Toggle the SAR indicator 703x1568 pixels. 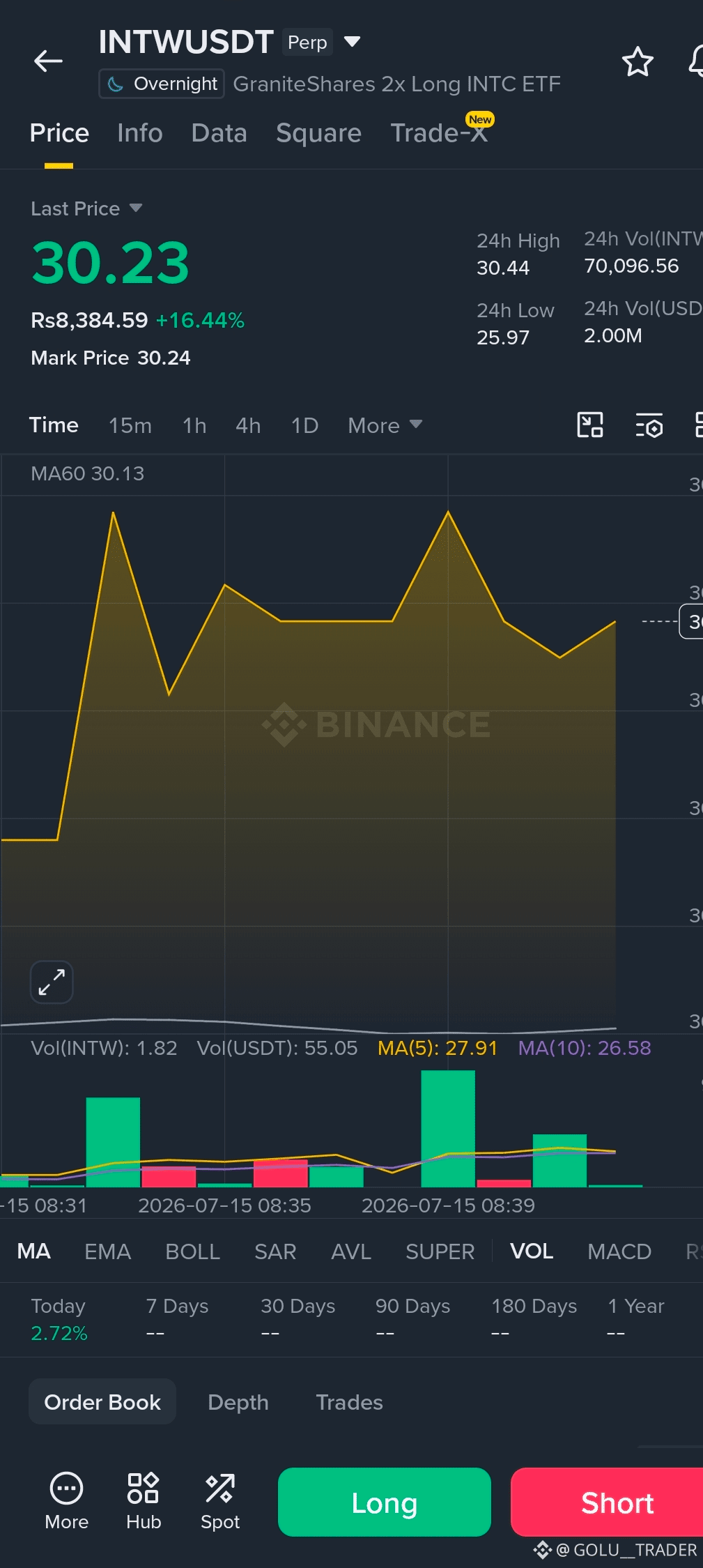click(275, 1251)
